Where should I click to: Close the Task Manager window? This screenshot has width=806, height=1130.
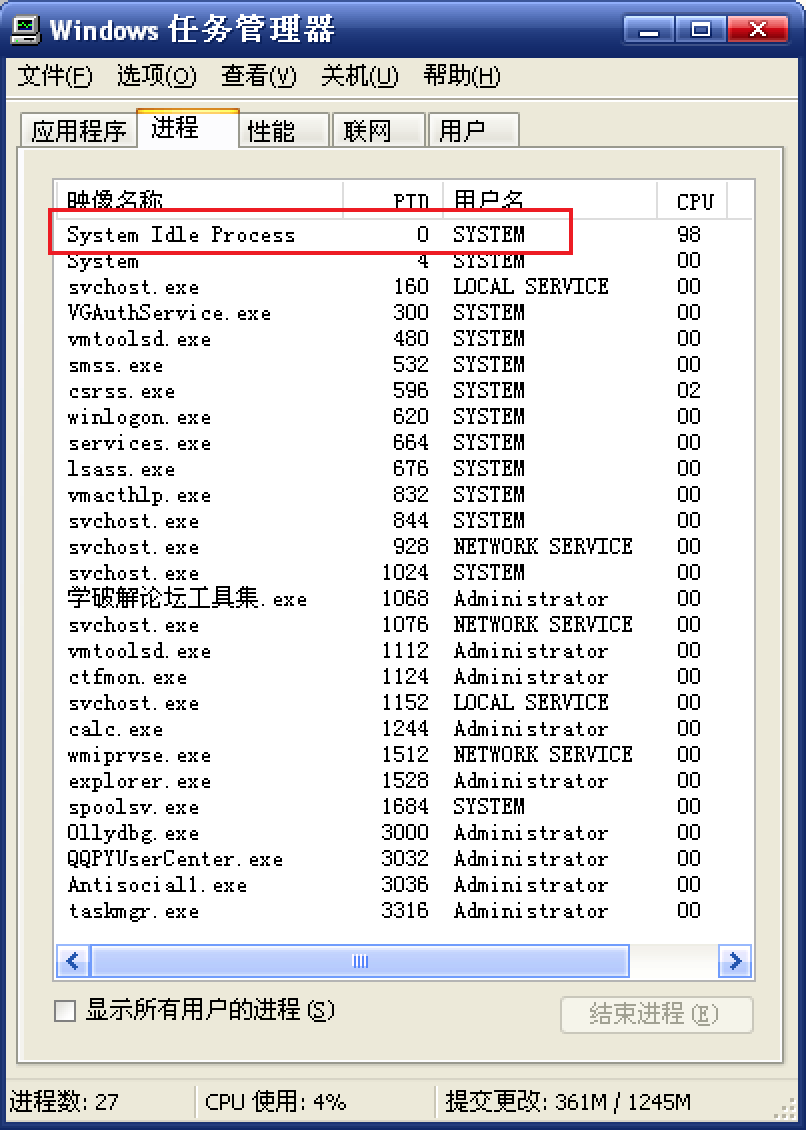coord(753,29)
